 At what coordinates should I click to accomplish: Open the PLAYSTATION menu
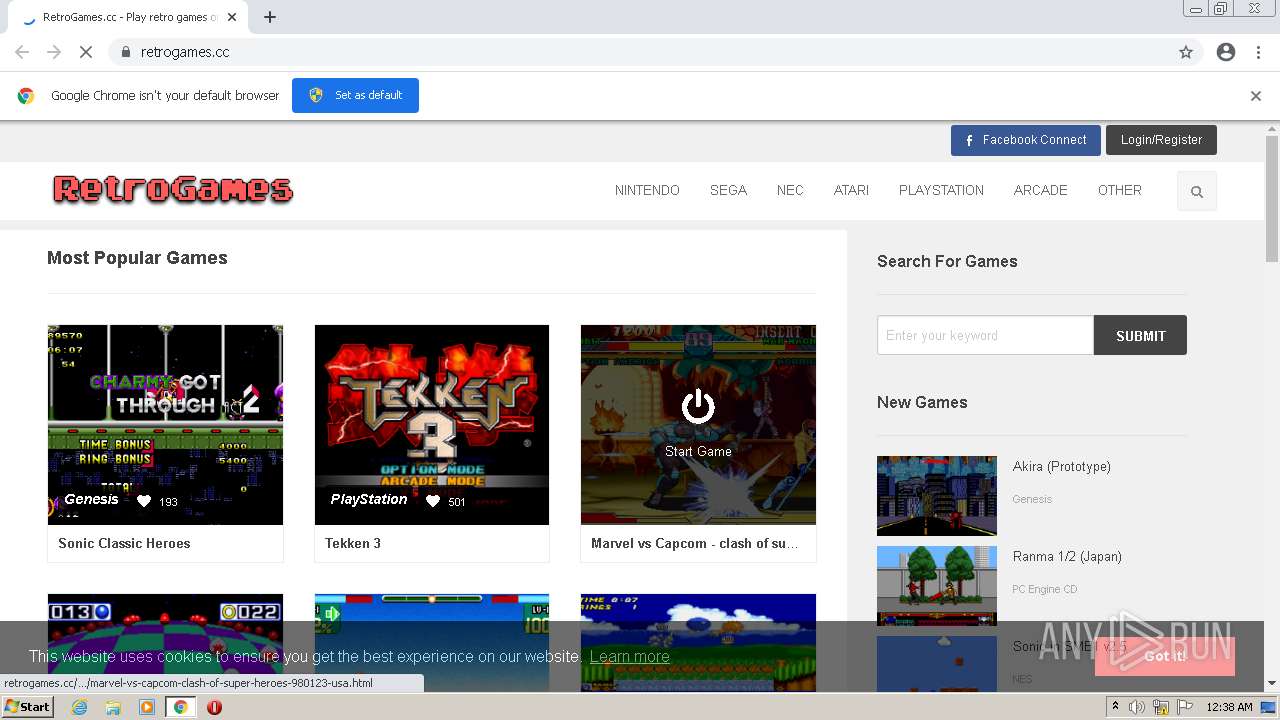point(941,190)
